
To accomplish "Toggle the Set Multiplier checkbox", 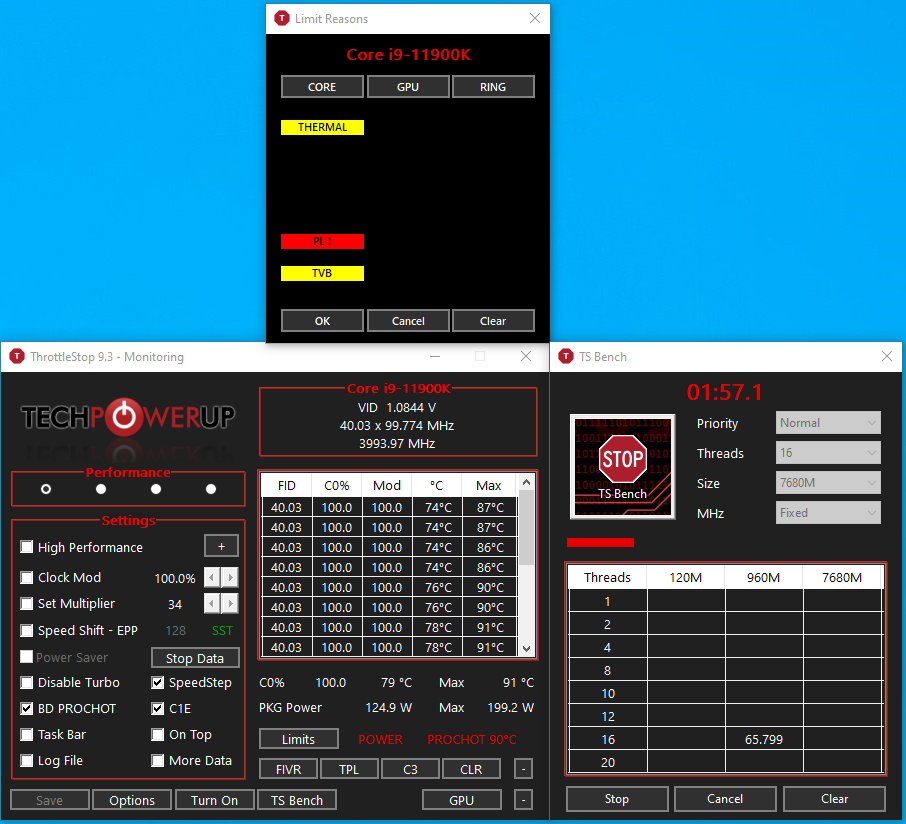I will [27, 604].
